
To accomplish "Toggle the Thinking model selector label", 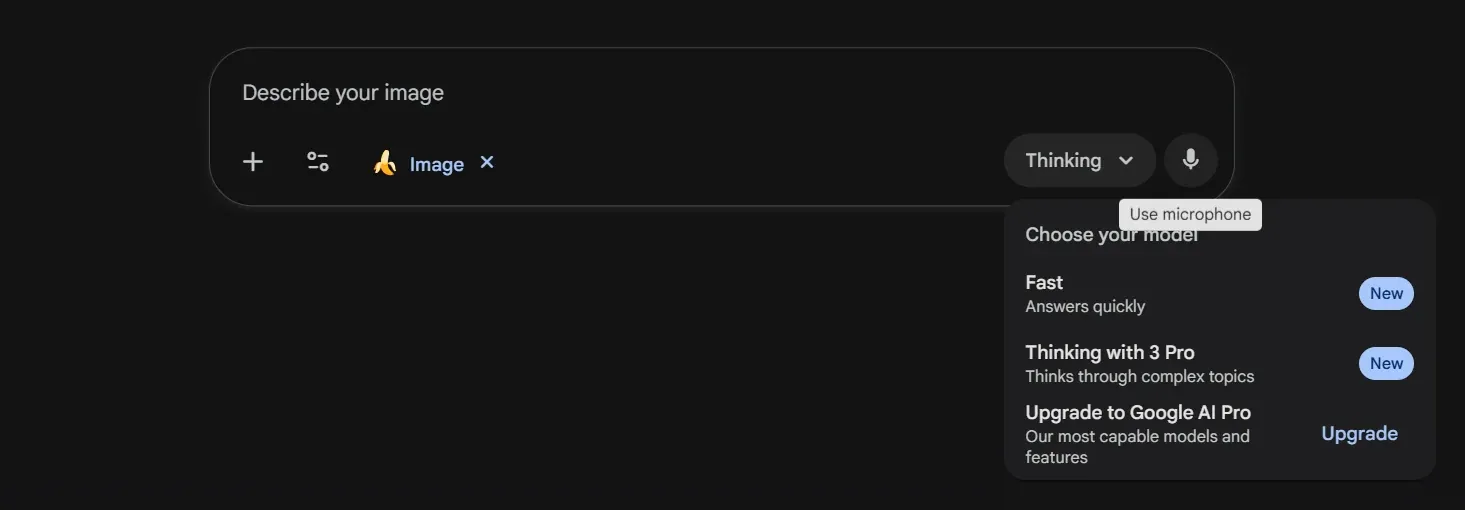I will pos(1063,161).
